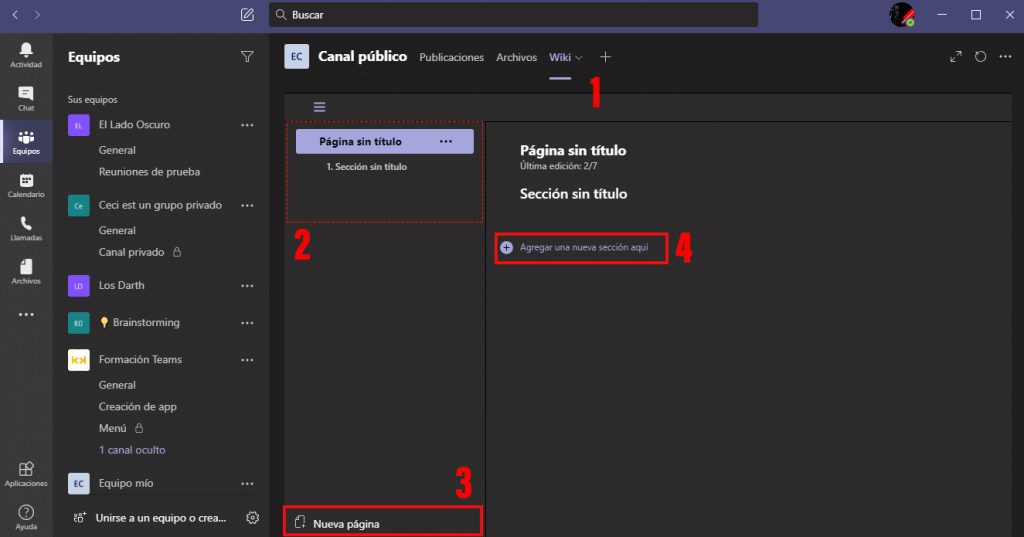Show more apps ellipsis in rail
The image size is (1024, 537).
click(x=26, y=314)
